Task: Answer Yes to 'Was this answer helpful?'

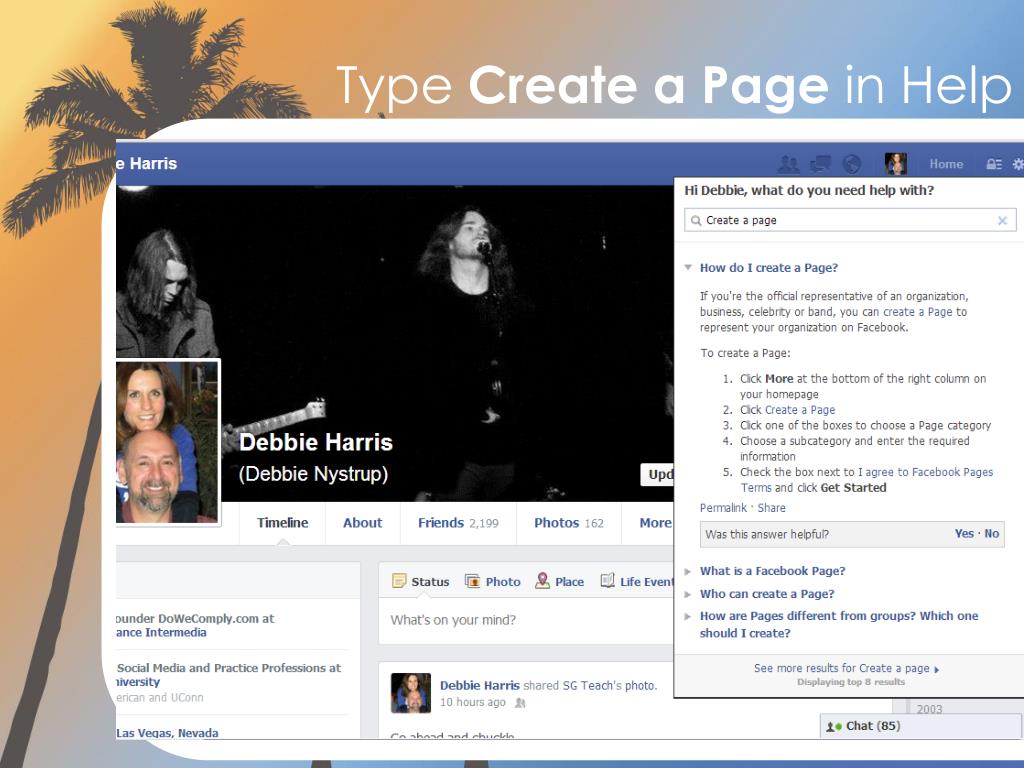Action: 964,534
